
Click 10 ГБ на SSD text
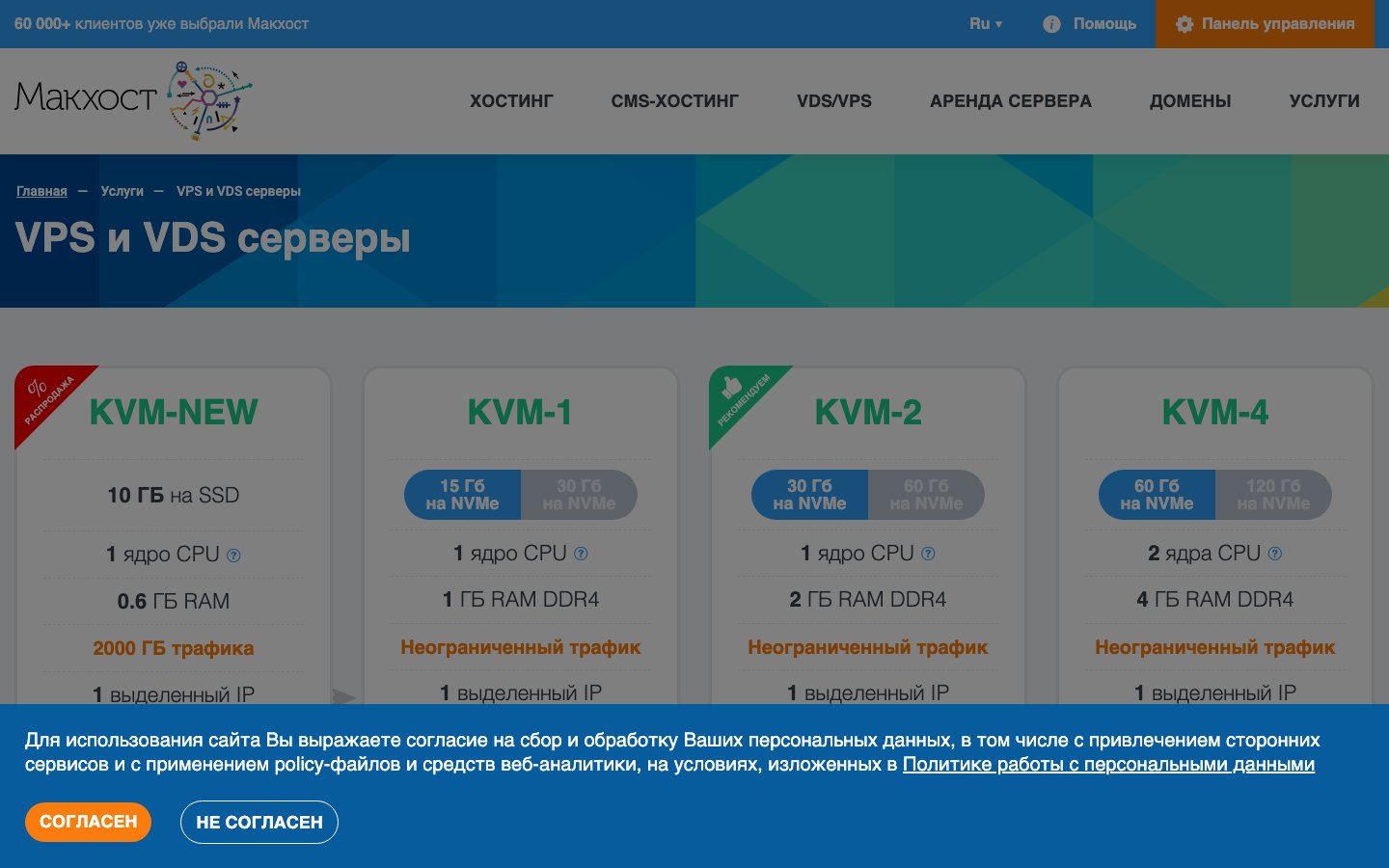174,496
